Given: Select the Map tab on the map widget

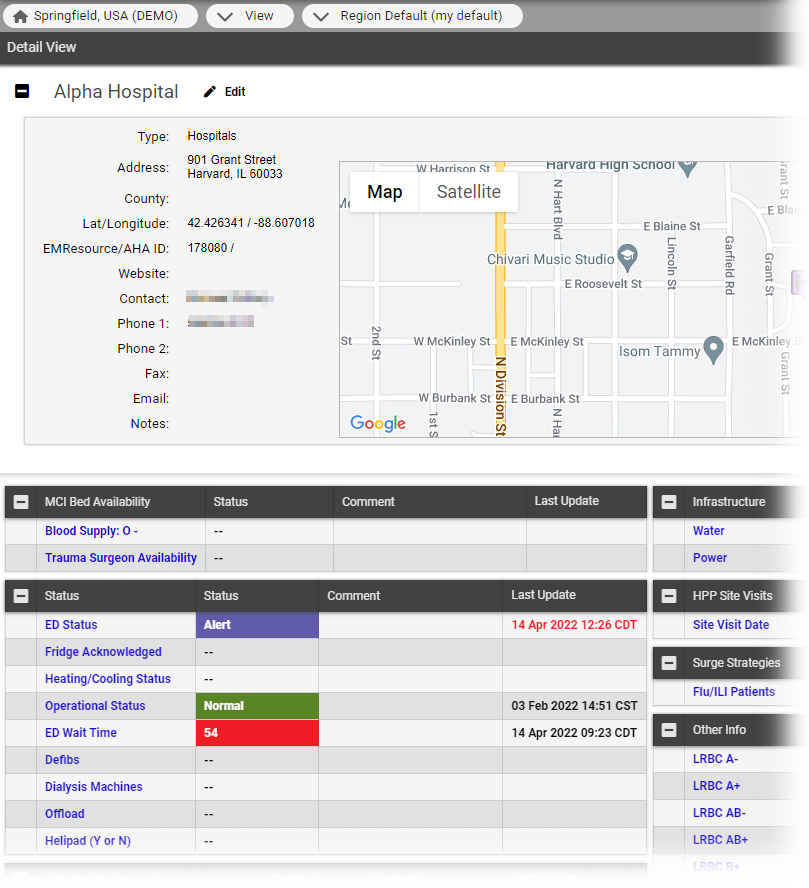Looking at the screenshot, I should tap(384, 192).
